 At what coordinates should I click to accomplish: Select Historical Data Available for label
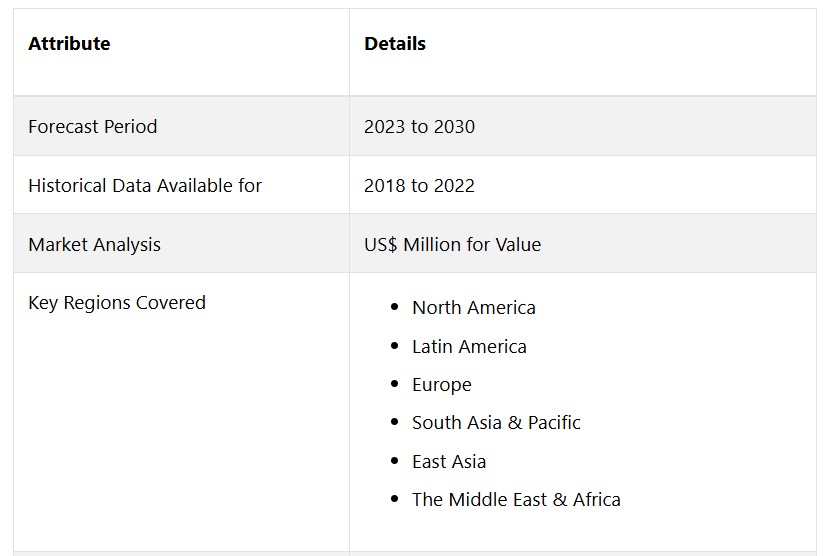145,186
